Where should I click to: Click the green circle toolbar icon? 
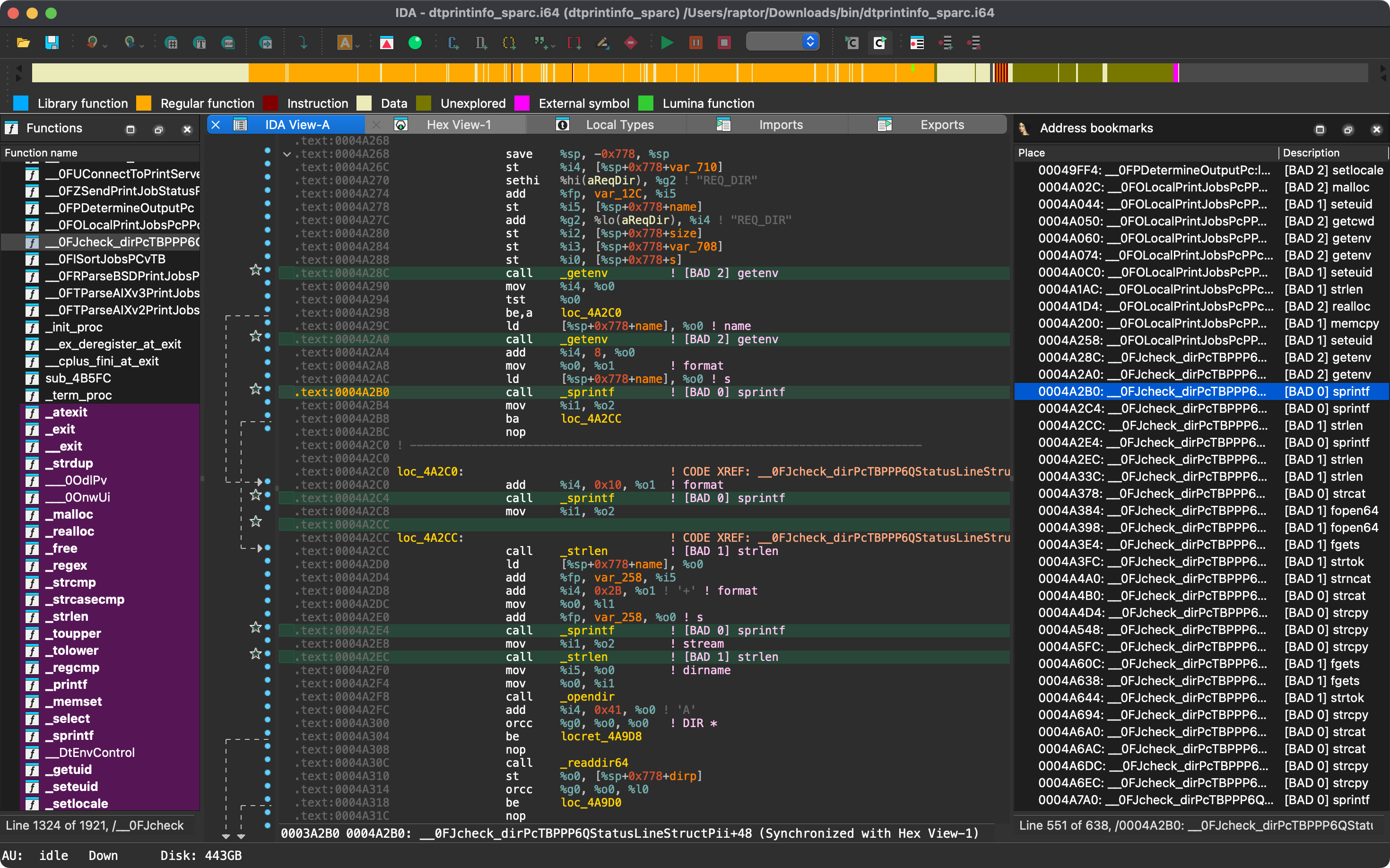[x=415, y=43]
